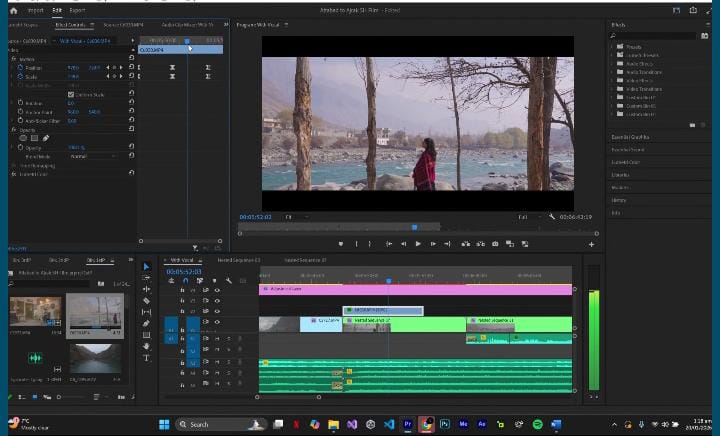
Task: Select the Type tool
Action: 146,357
